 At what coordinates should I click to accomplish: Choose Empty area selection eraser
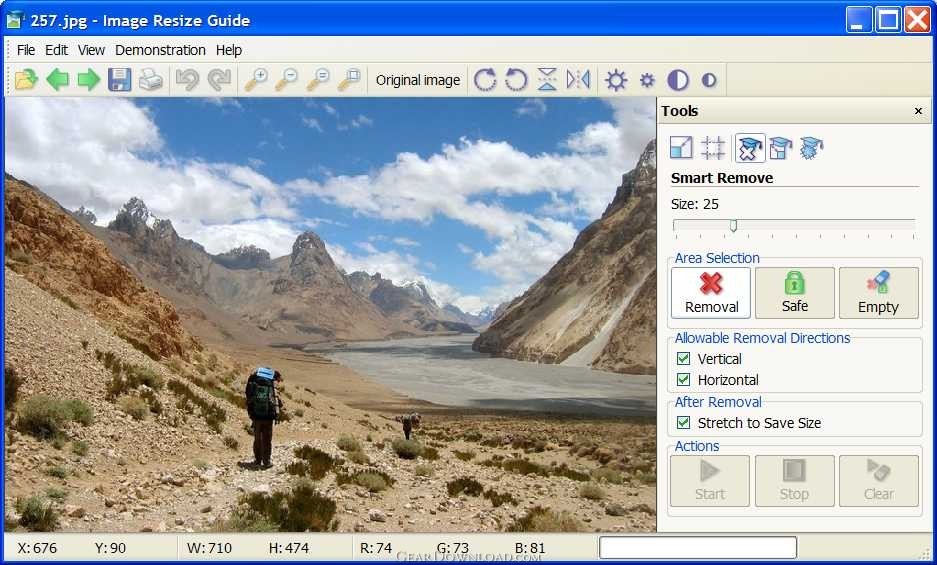(878, 293)
